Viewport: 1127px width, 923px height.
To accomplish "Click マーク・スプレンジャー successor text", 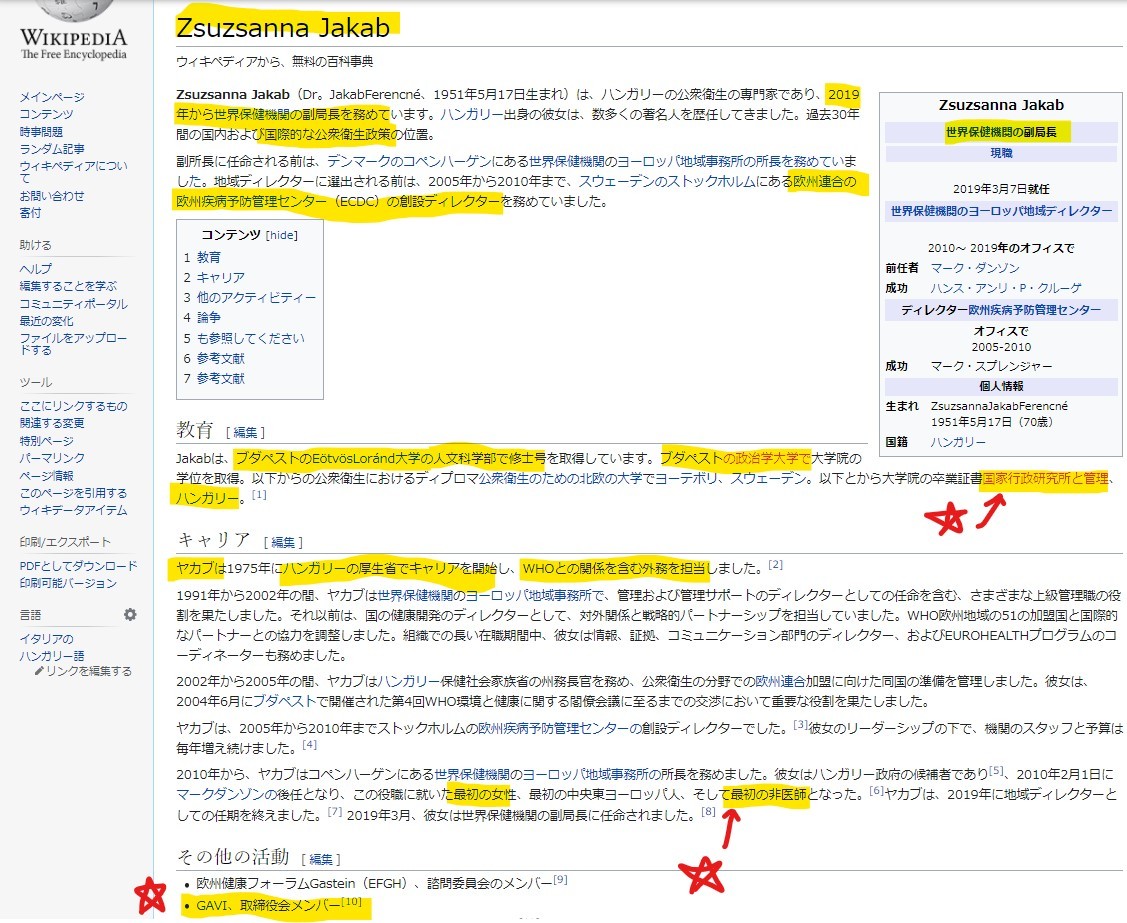I will coord(991,367).
